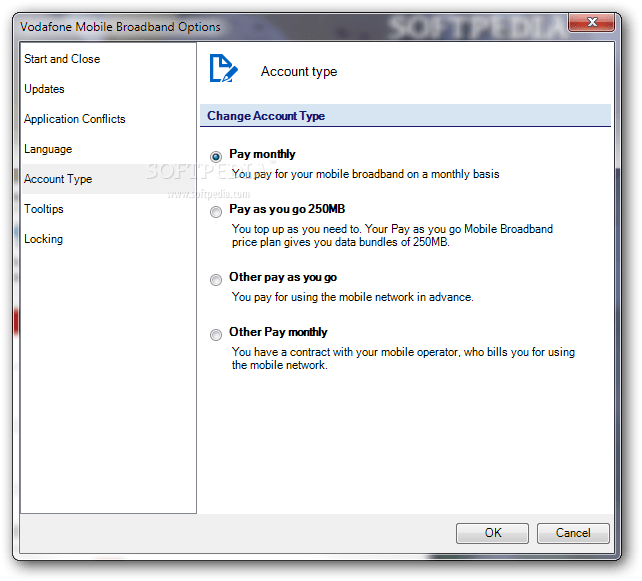
Task: Select Other pay as you go radio button
Action: coord(216,280)
